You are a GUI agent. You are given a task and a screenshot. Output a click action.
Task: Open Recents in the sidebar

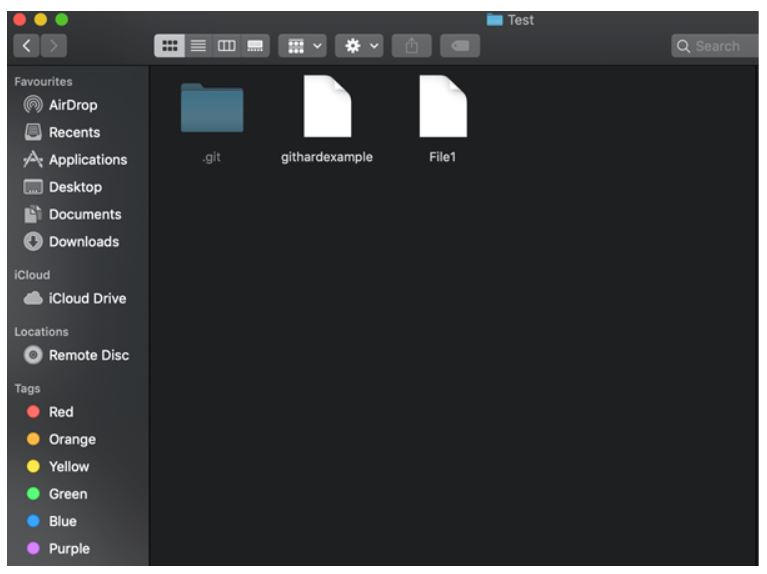(x=62, y=132)
